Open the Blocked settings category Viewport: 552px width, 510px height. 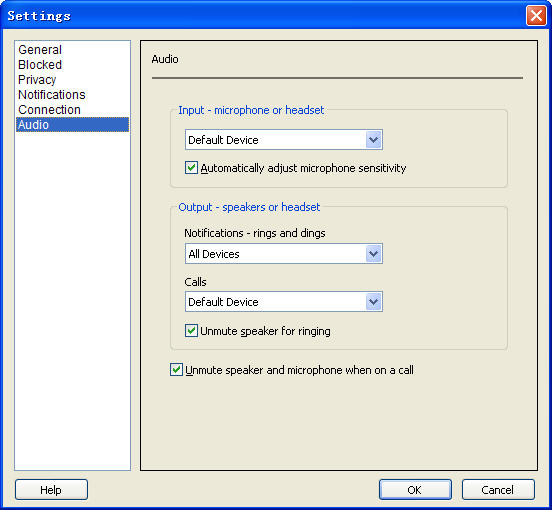(x=40, y=65)
